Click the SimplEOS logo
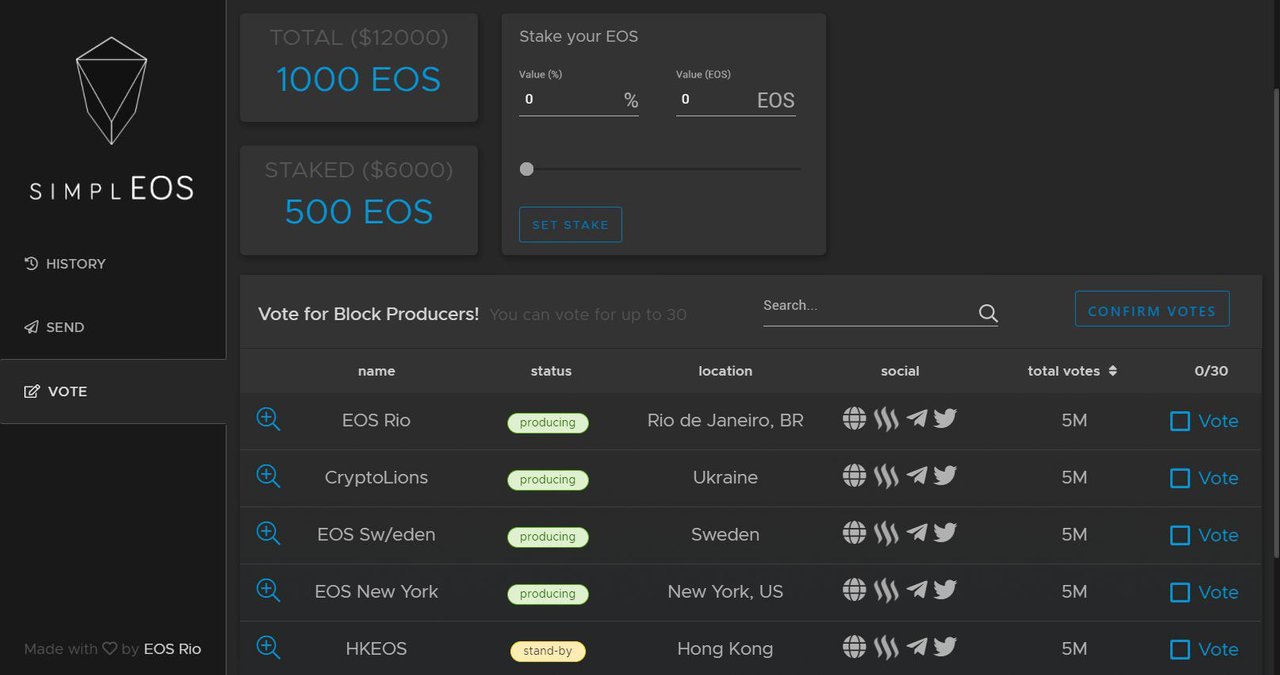 pos(112,118)
